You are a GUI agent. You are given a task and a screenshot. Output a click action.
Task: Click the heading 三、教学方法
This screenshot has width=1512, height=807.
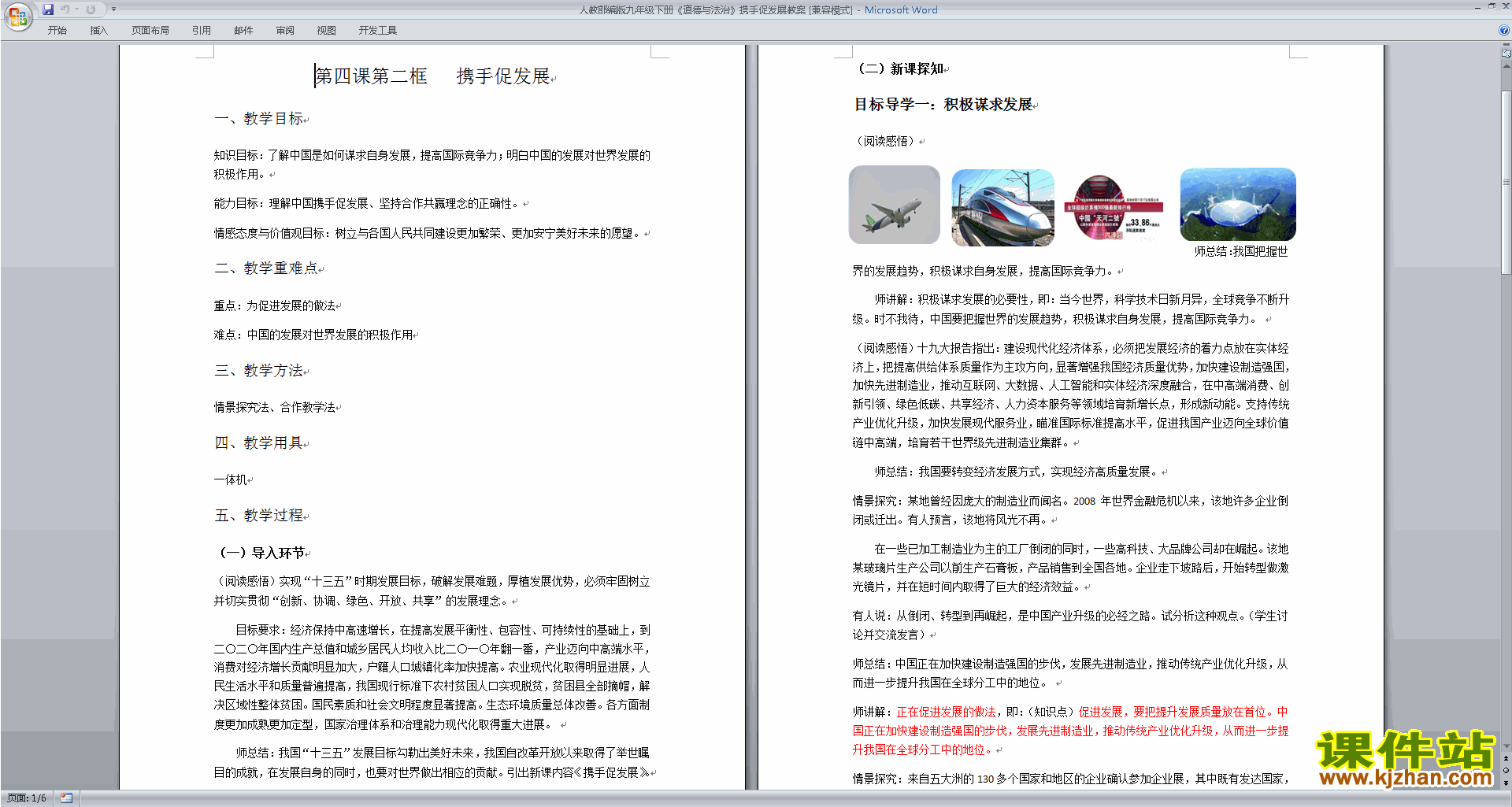(x=259, y=371)
